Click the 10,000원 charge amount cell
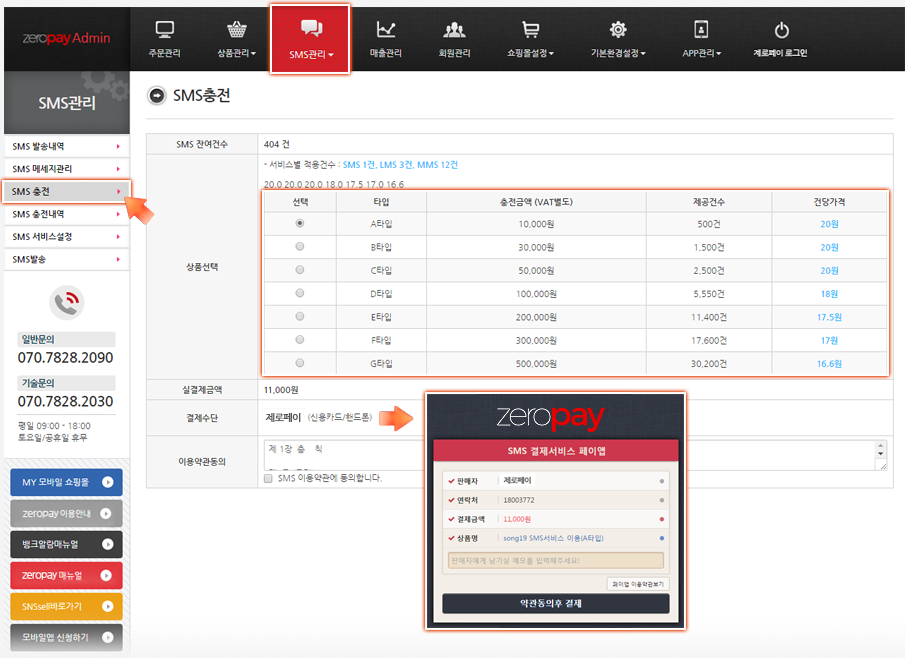Viewport: 905px width, 658px height. pos(536,225)
